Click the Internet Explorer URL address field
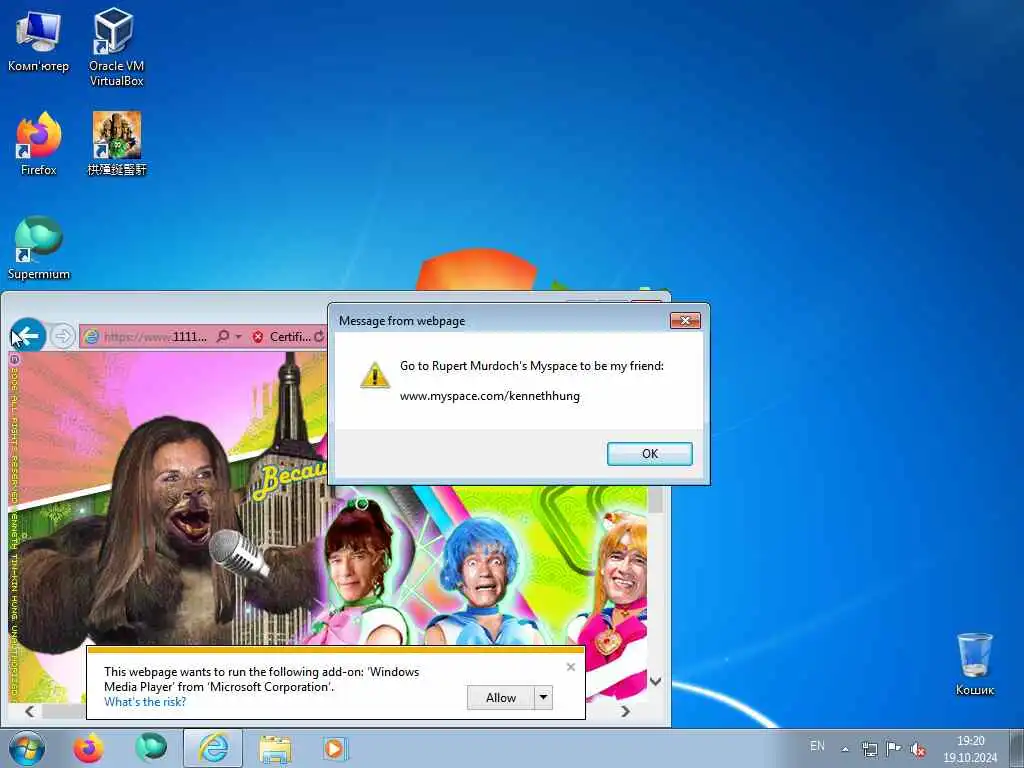Screen dimensions: 1024x768 coord(155,336)
